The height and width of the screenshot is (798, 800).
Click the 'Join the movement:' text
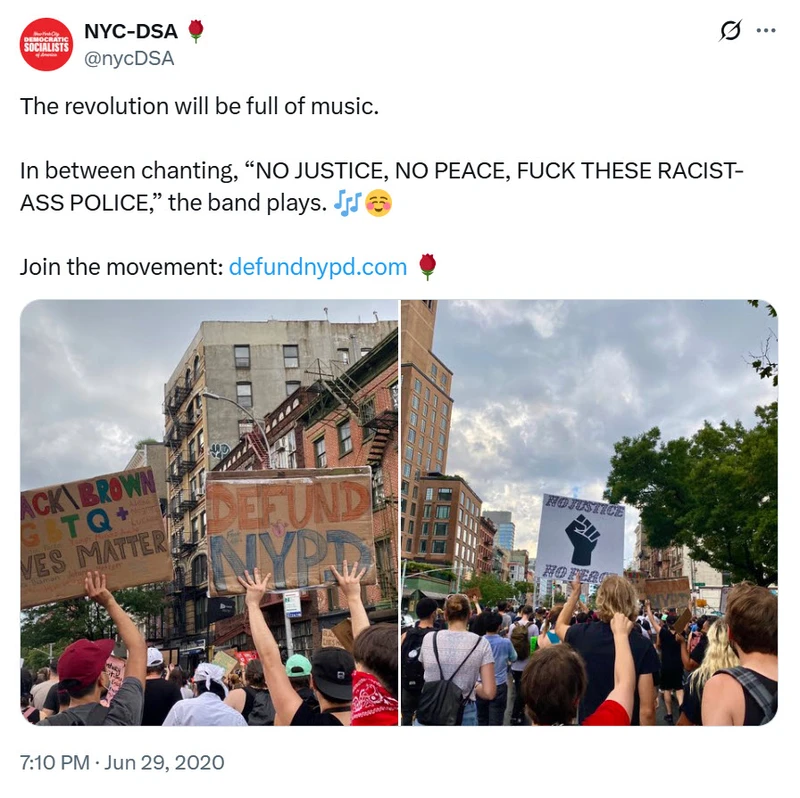point(121,267)
